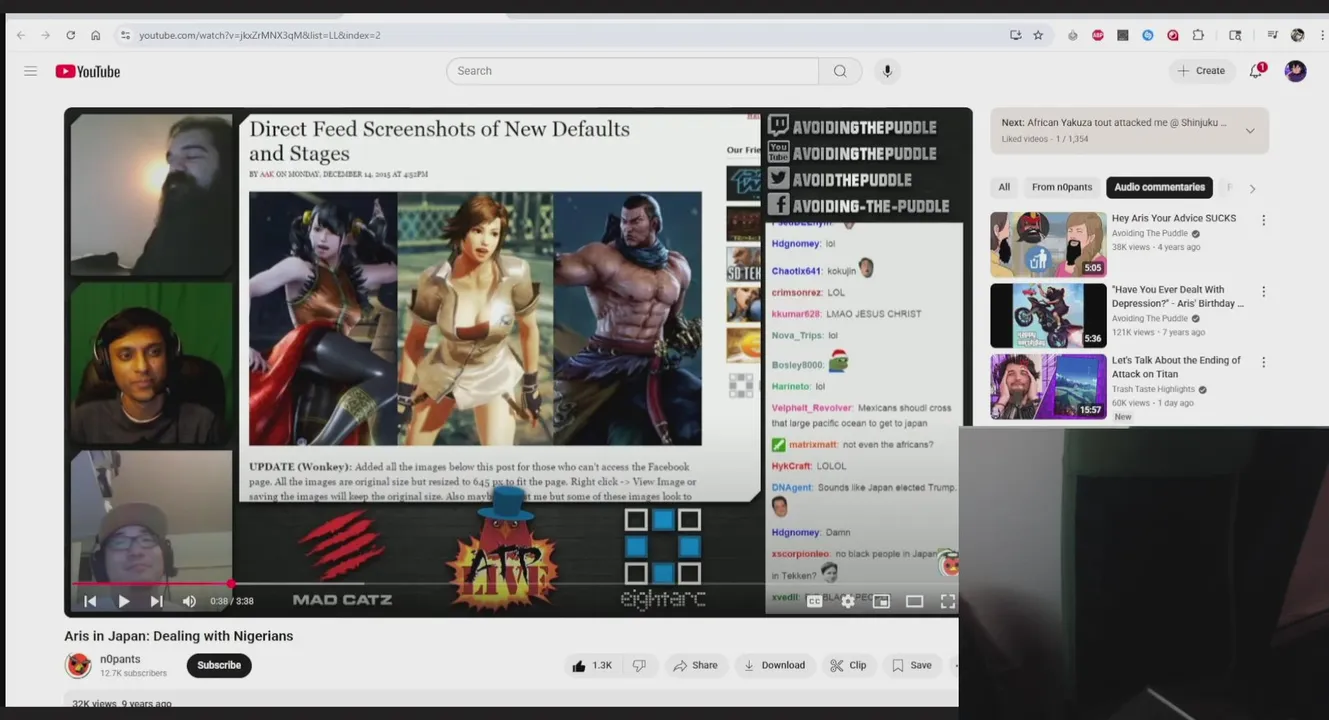This screenshot has height=720, width=1329.
Task: Click the Clip button
Action: pos(848,665)
